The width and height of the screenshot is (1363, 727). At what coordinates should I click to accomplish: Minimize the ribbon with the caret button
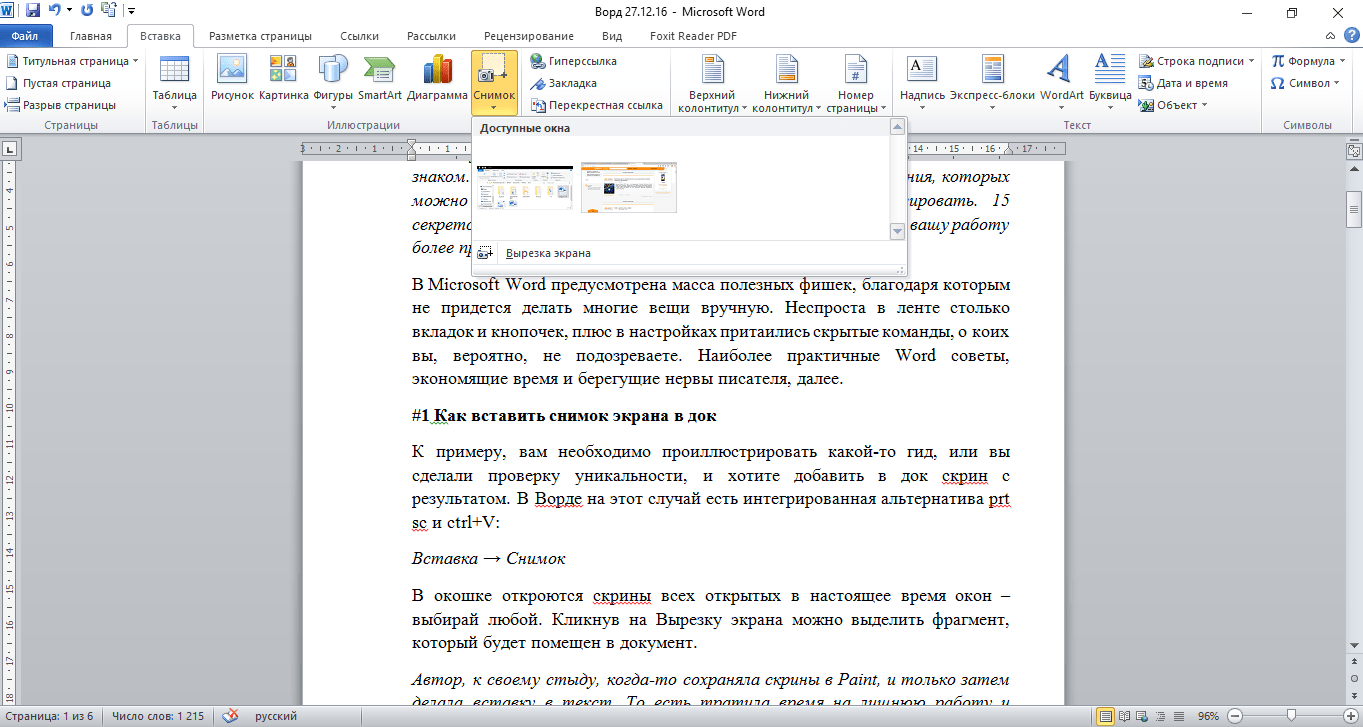[1328, 36]
